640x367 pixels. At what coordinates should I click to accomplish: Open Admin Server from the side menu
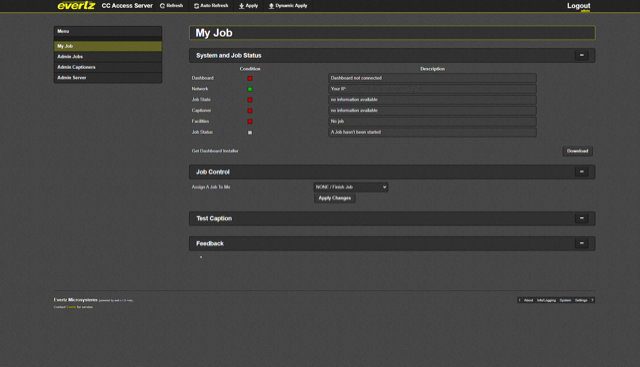pyautogui.click(x=108, y=78)
